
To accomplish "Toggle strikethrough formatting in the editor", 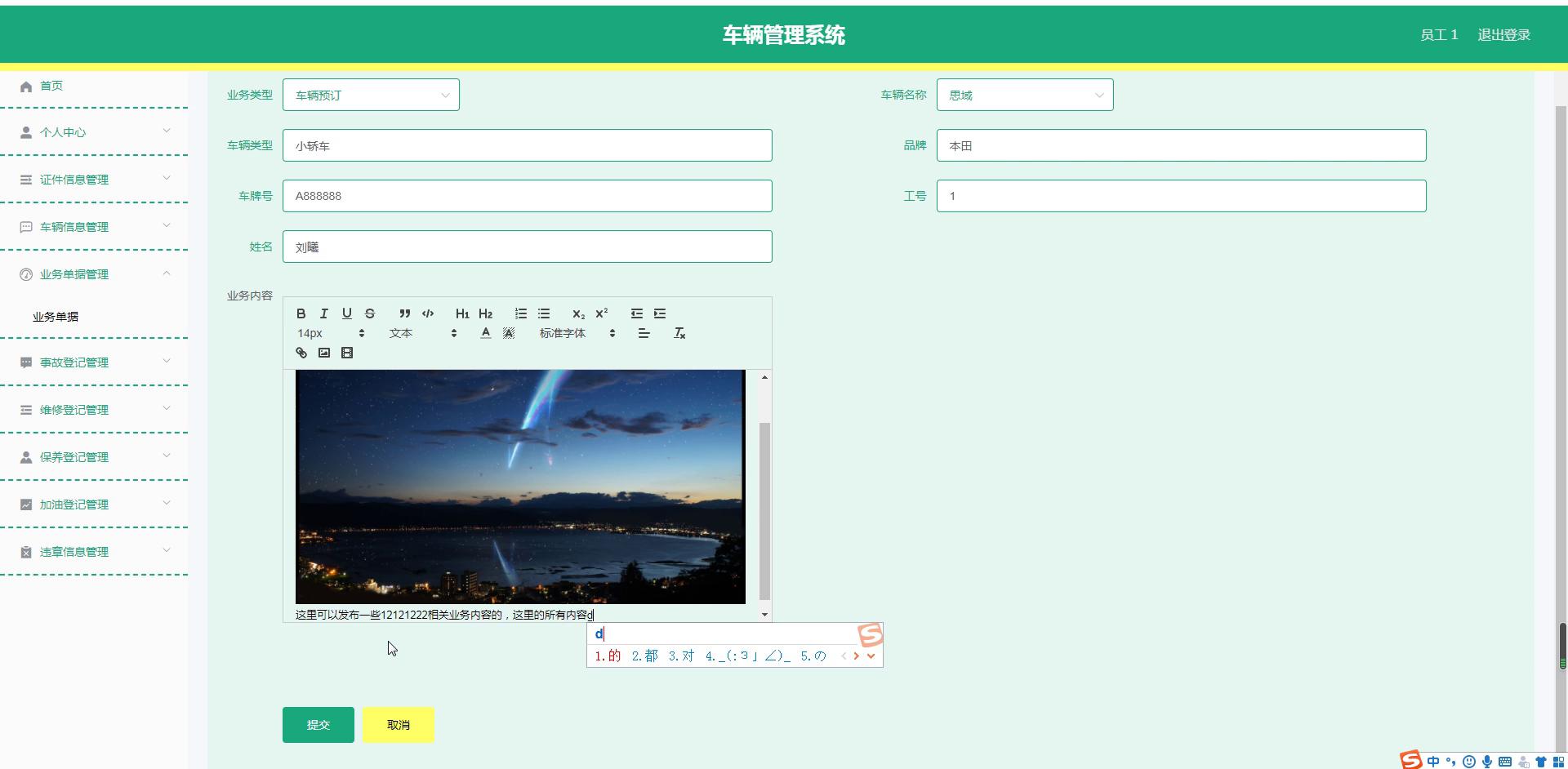I will (370, 313).
